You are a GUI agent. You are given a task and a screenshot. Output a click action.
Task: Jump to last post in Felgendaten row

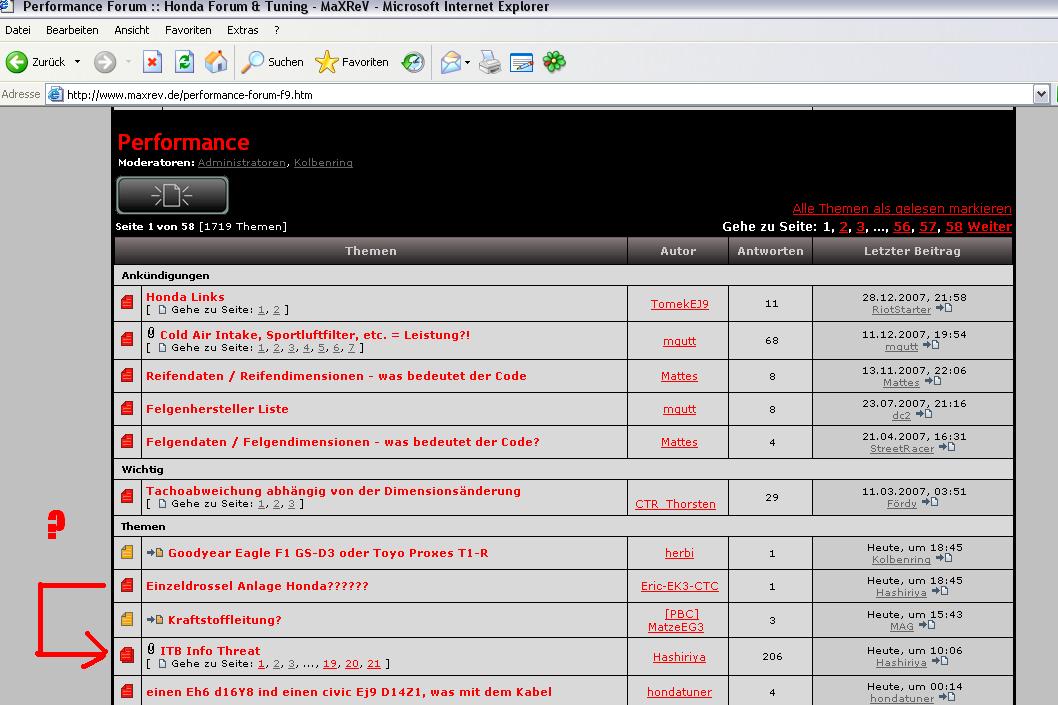(x=947, y=447)
